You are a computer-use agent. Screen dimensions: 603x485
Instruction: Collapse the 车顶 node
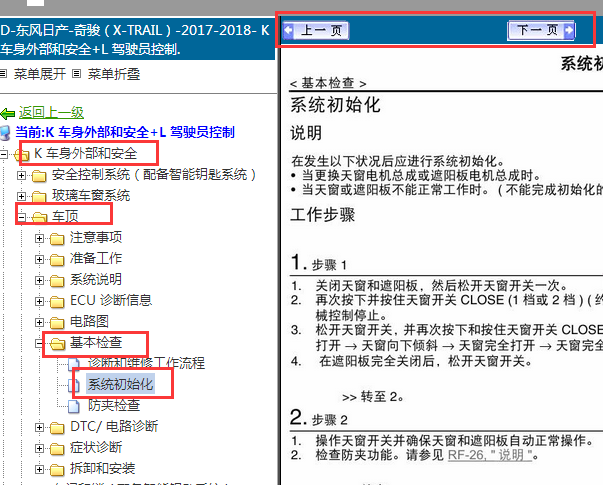tap(22, 217)
